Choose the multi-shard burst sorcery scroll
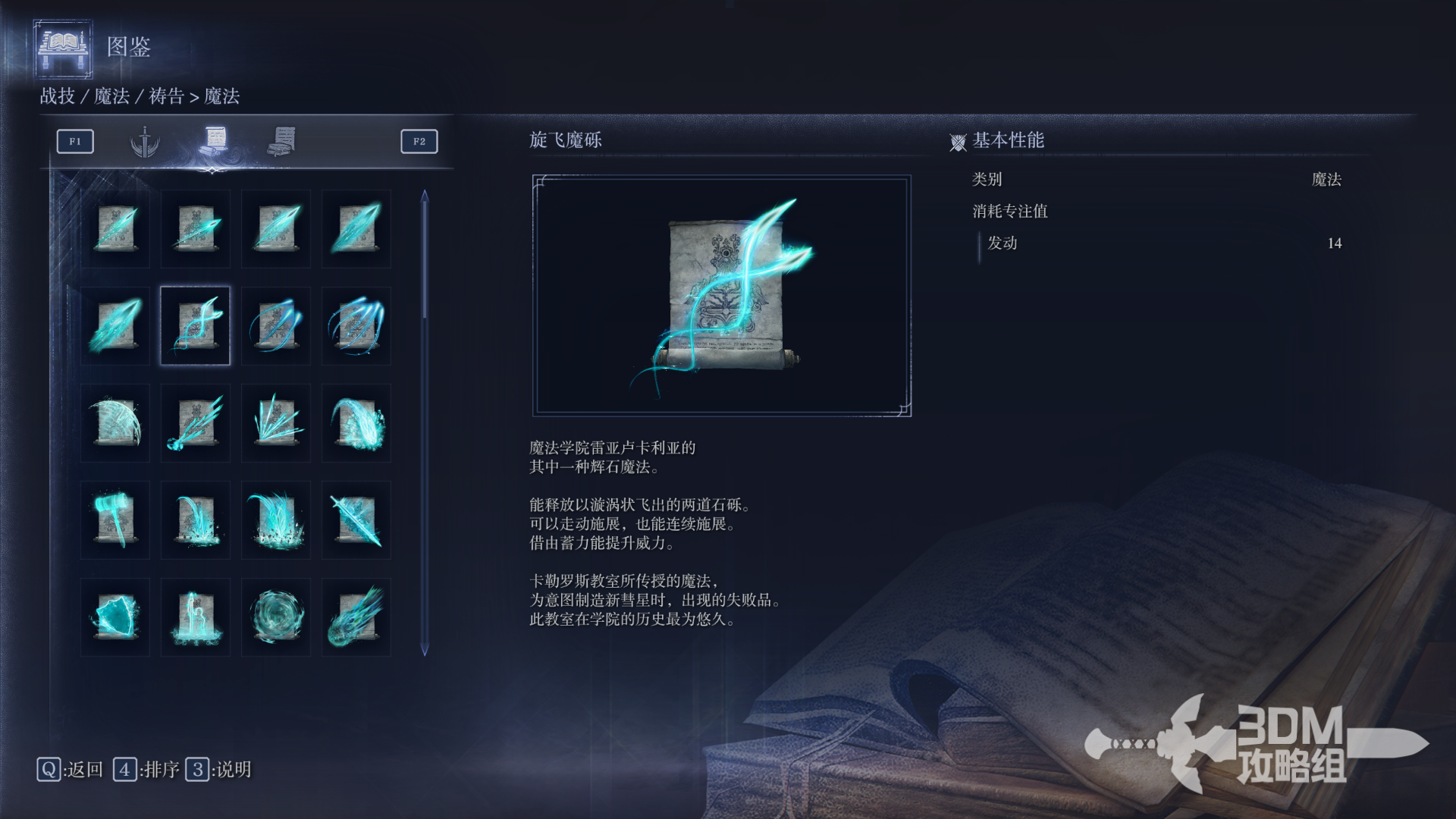 pos(276,423)
